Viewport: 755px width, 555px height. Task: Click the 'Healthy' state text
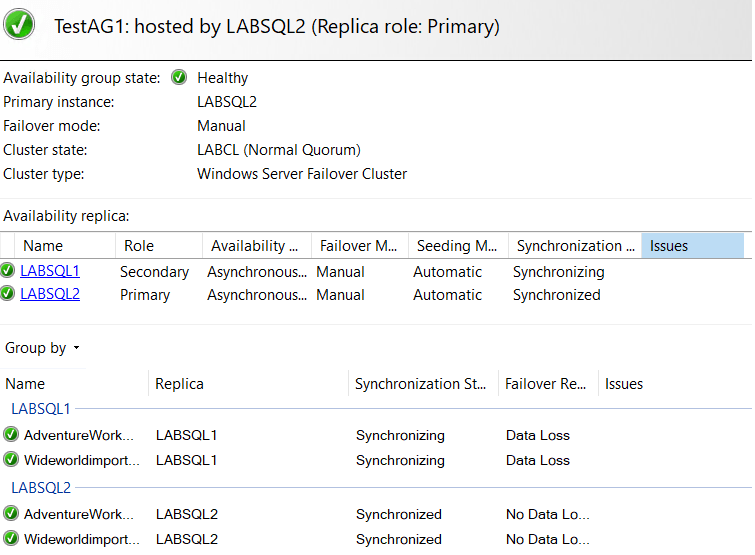222,77
